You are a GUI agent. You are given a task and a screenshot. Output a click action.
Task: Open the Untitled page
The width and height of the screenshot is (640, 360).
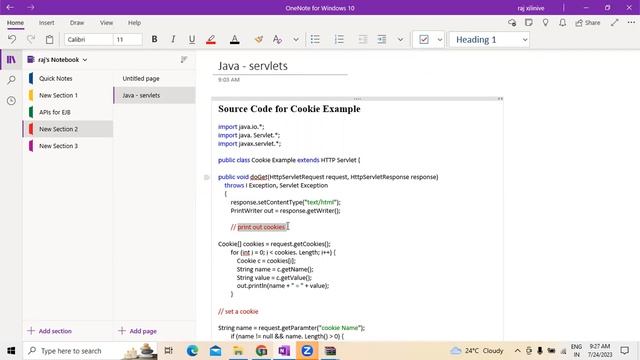[155, 78]
